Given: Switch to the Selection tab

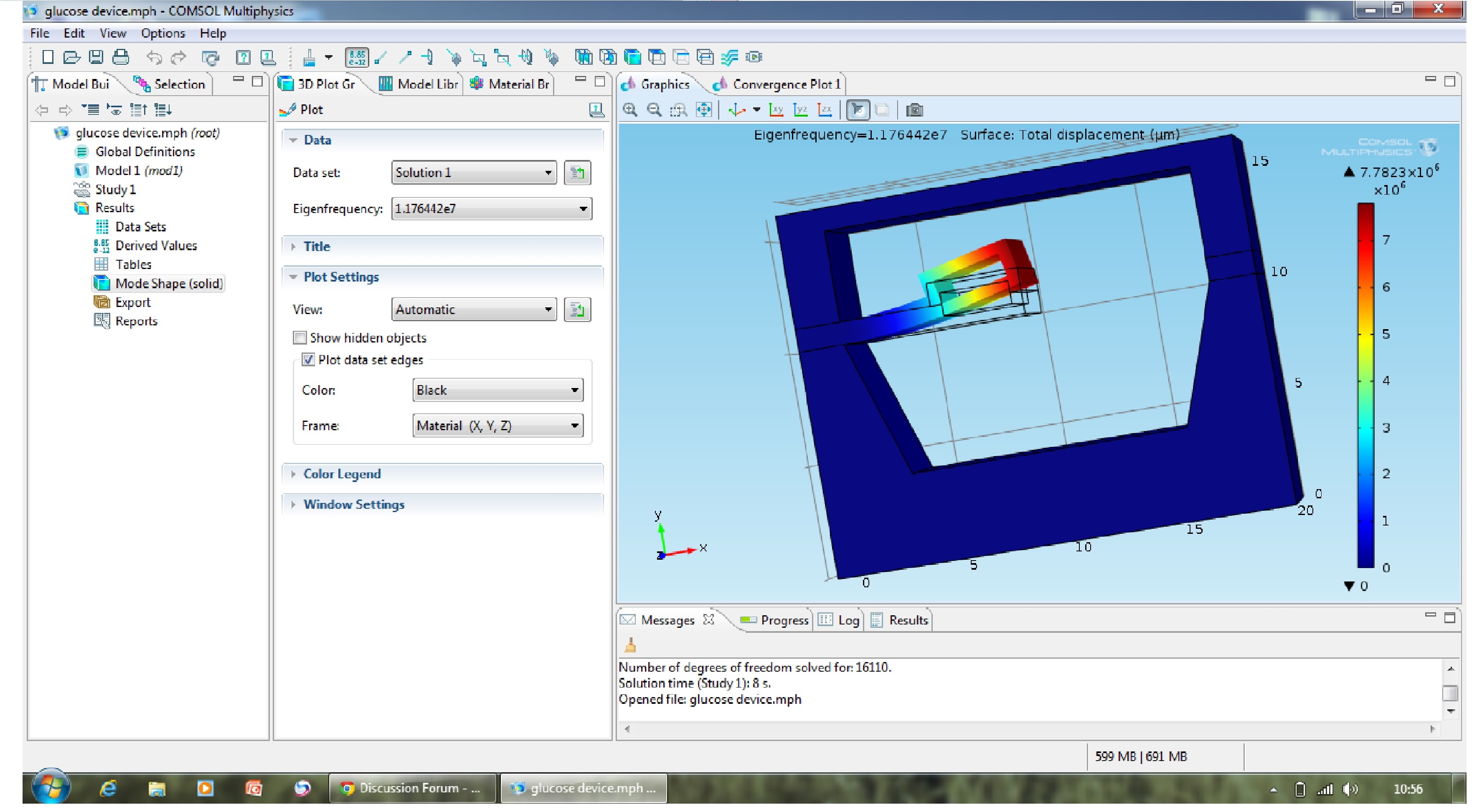Looking at the screenshot, I should click(x=169, y=84).
